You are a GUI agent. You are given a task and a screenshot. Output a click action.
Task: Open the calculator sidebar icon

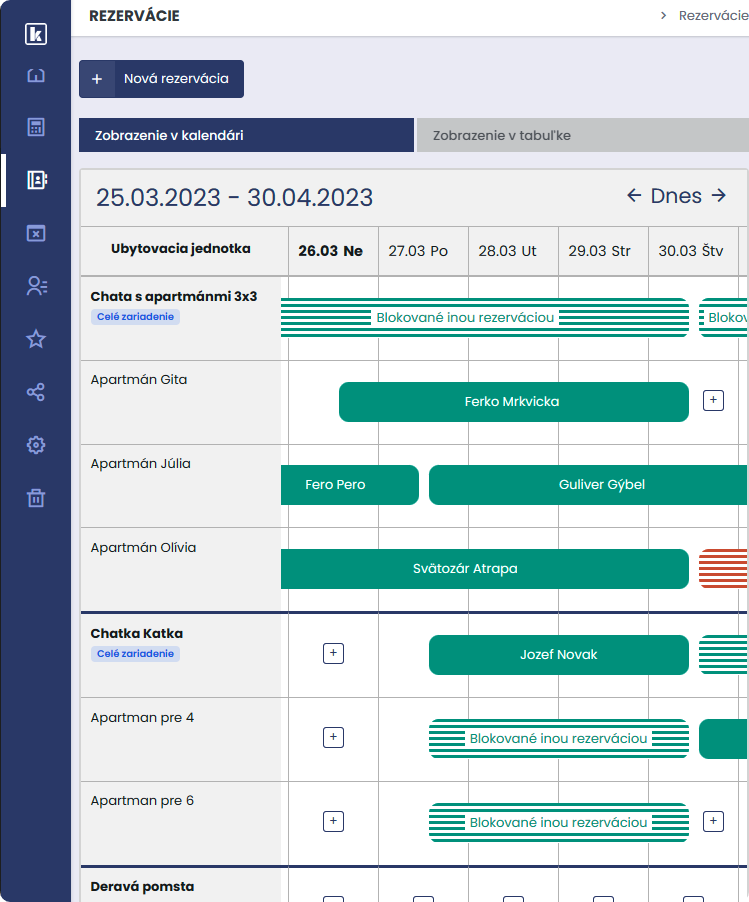click(36, 127)
